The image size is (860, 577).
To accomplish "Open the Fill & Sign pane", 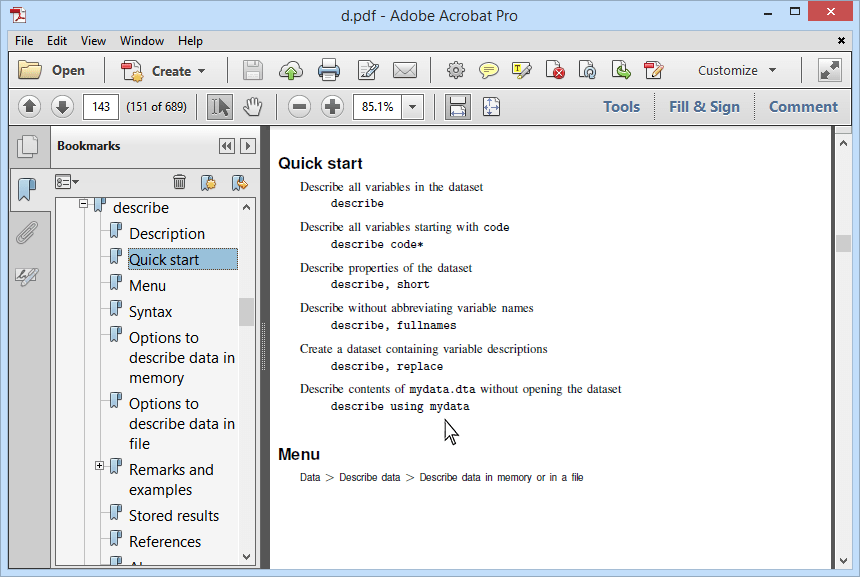I will click(704, 106).
